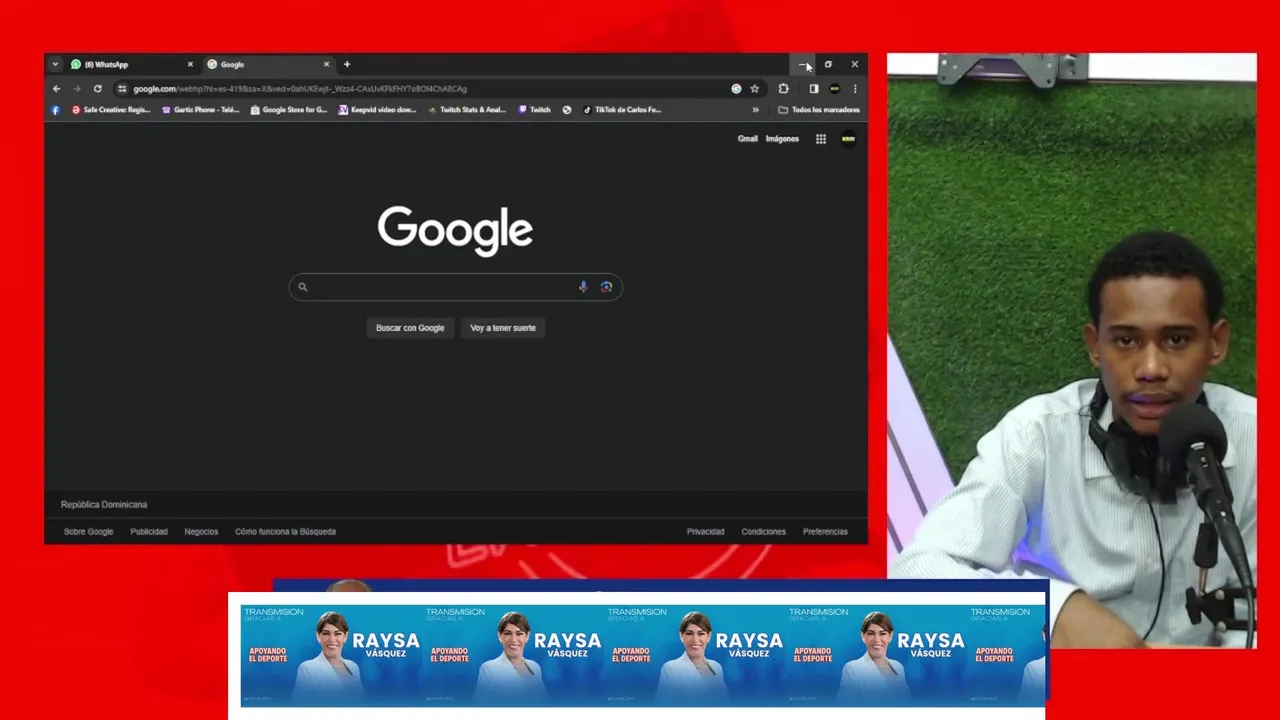
Task: Open Publicidad footer link
Action: 149,532
